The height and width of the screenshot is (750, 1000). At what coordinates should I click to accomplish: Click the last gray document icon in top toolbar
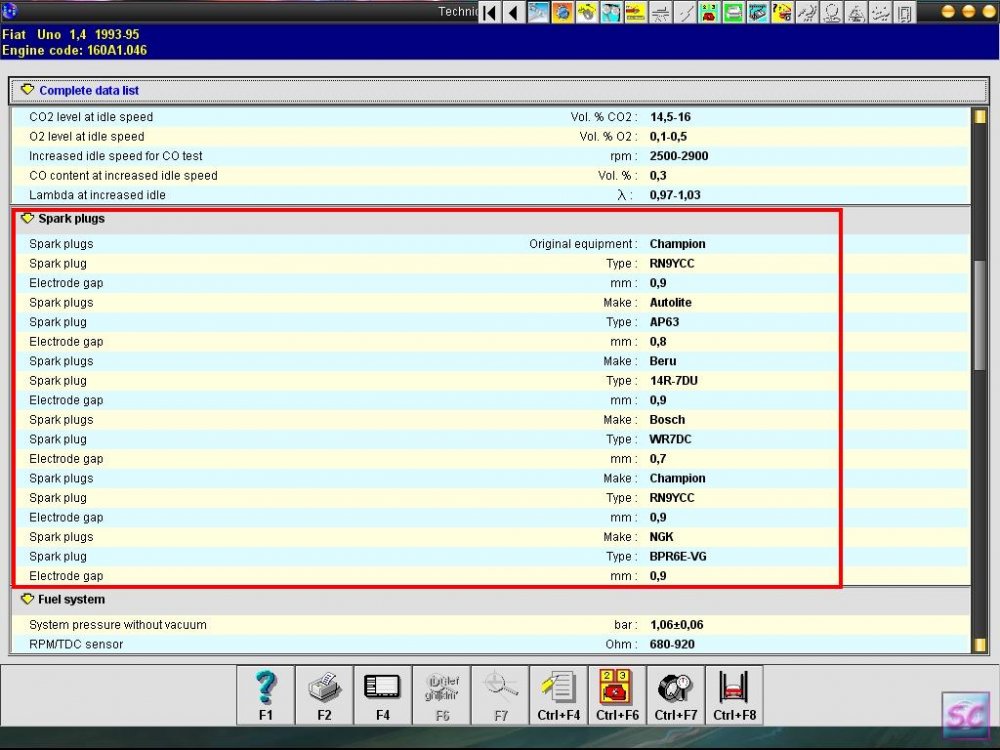click(904, 12)
